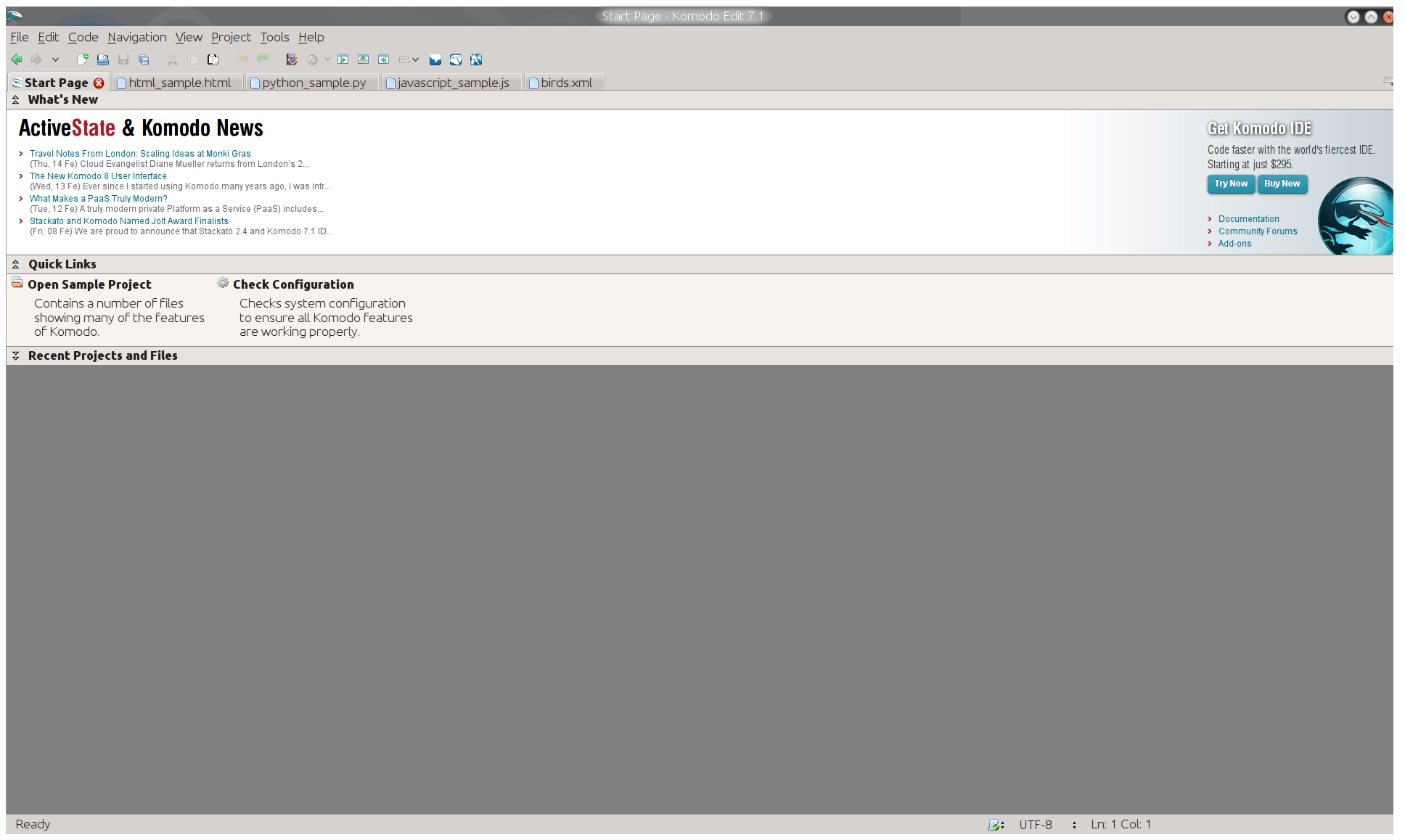The width and height of the screenshot is (1405, 840).
Task: Open What Makes a PaaS Truly Modern link
Action: coord(98,199)
